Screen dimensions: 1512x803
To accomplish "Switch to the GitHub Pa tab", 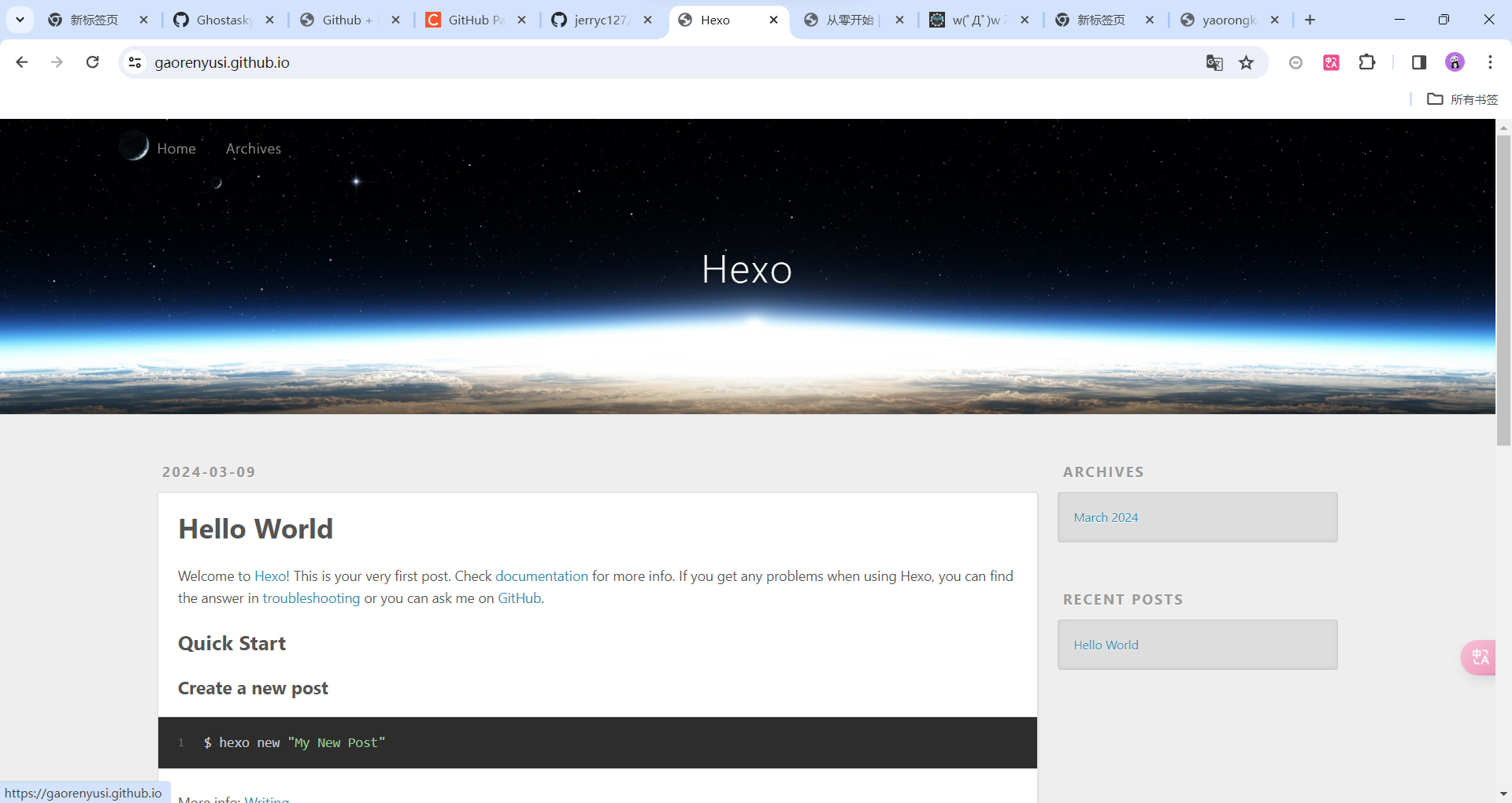I will 476,20.
